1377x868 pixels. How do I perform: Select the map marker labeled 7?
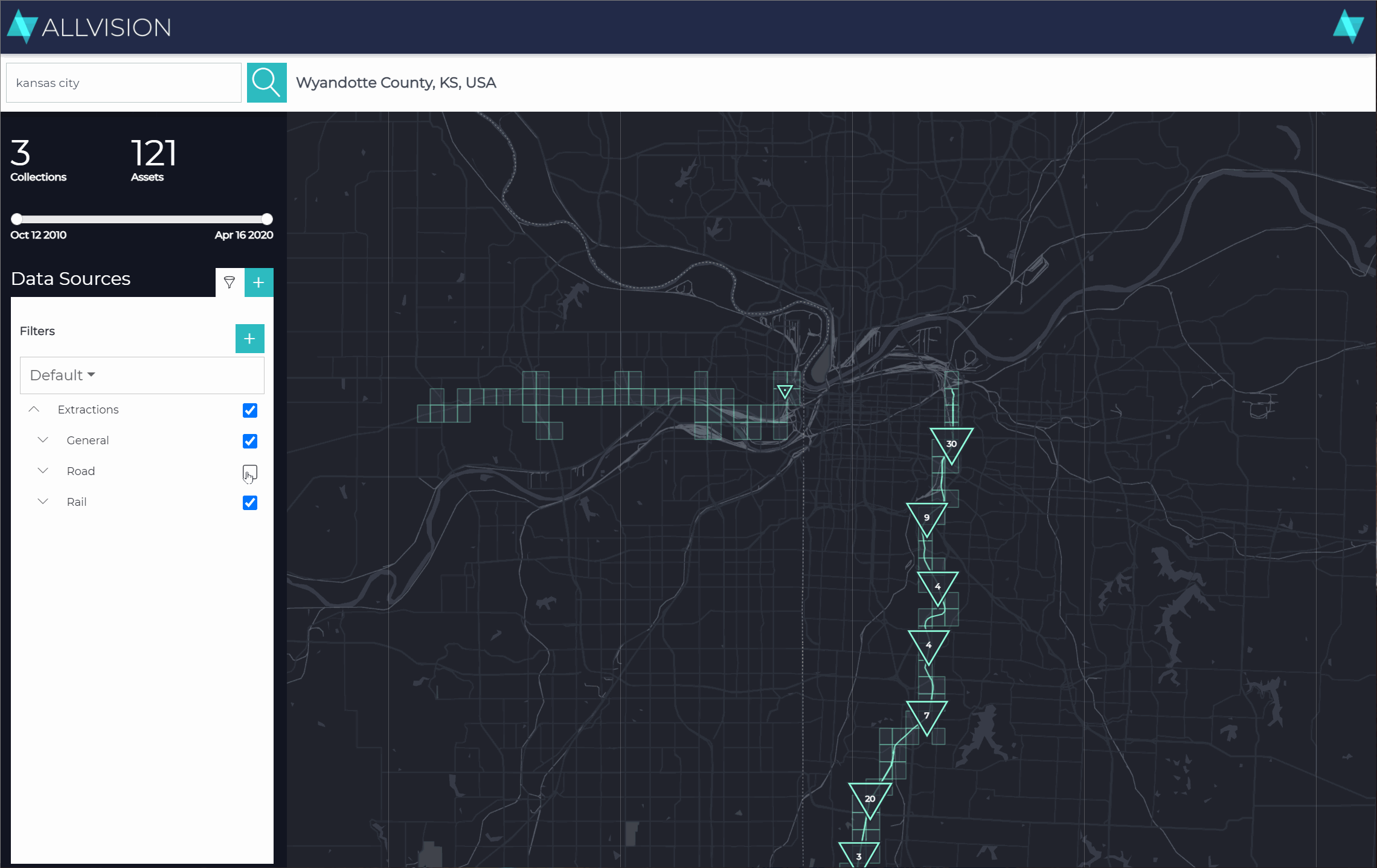point(926,715)
